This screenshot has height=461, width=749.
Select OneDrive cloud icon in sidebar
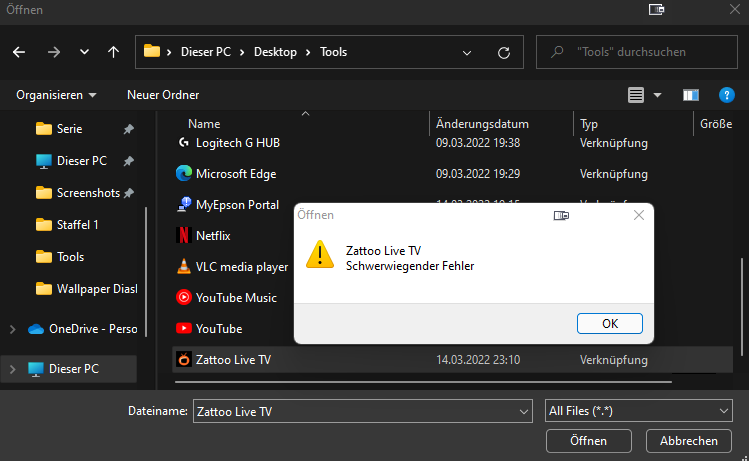click(x=36, y=329)
